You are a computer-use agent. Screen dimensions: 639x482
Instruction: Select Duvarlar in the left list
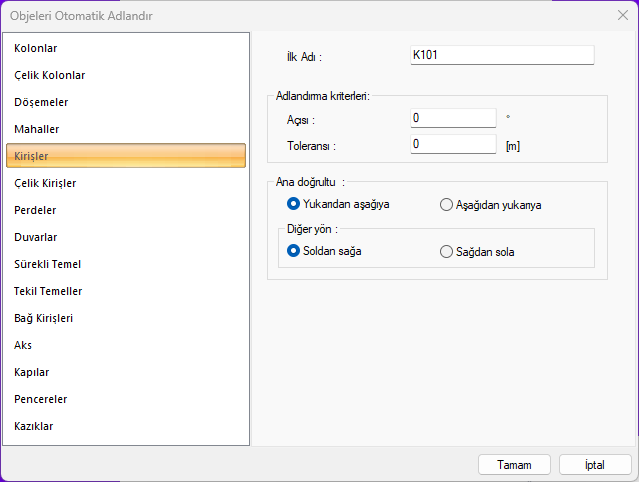(x=36, y=237)
